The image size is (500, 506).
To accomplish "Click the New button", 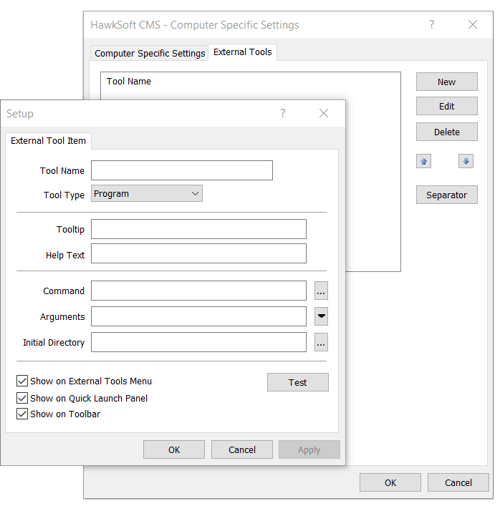I will click(x=447, y=82).
